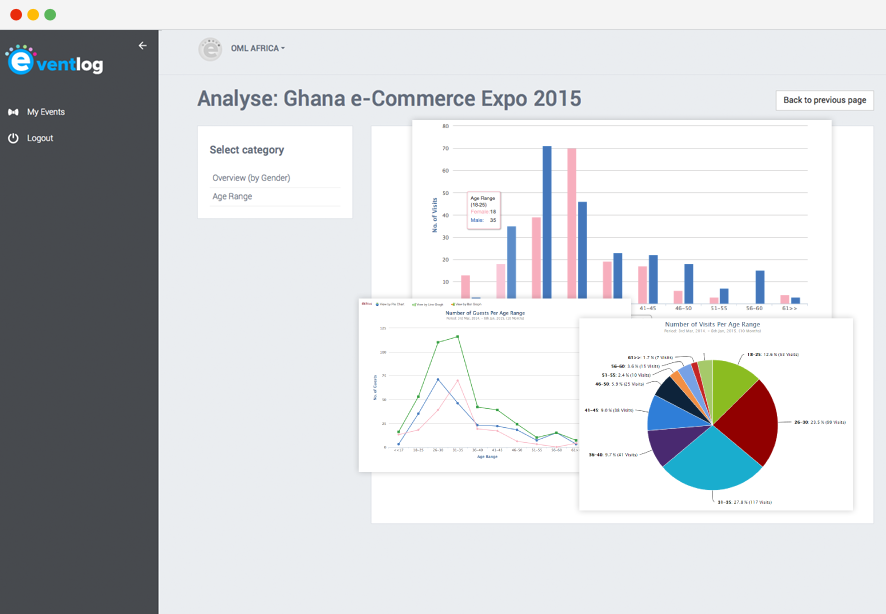Click the Logout power icon
Screen dimensions: 886x614
[x=13, y=138]
